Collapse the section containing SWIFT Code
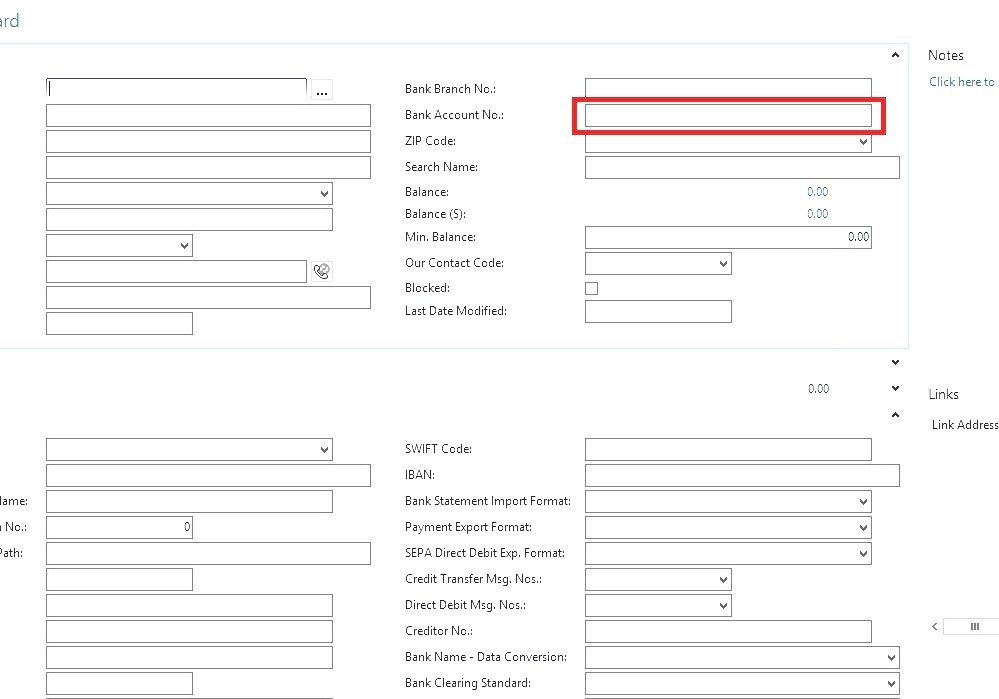This screenshot has height=699, width=999. coord(895,415)
